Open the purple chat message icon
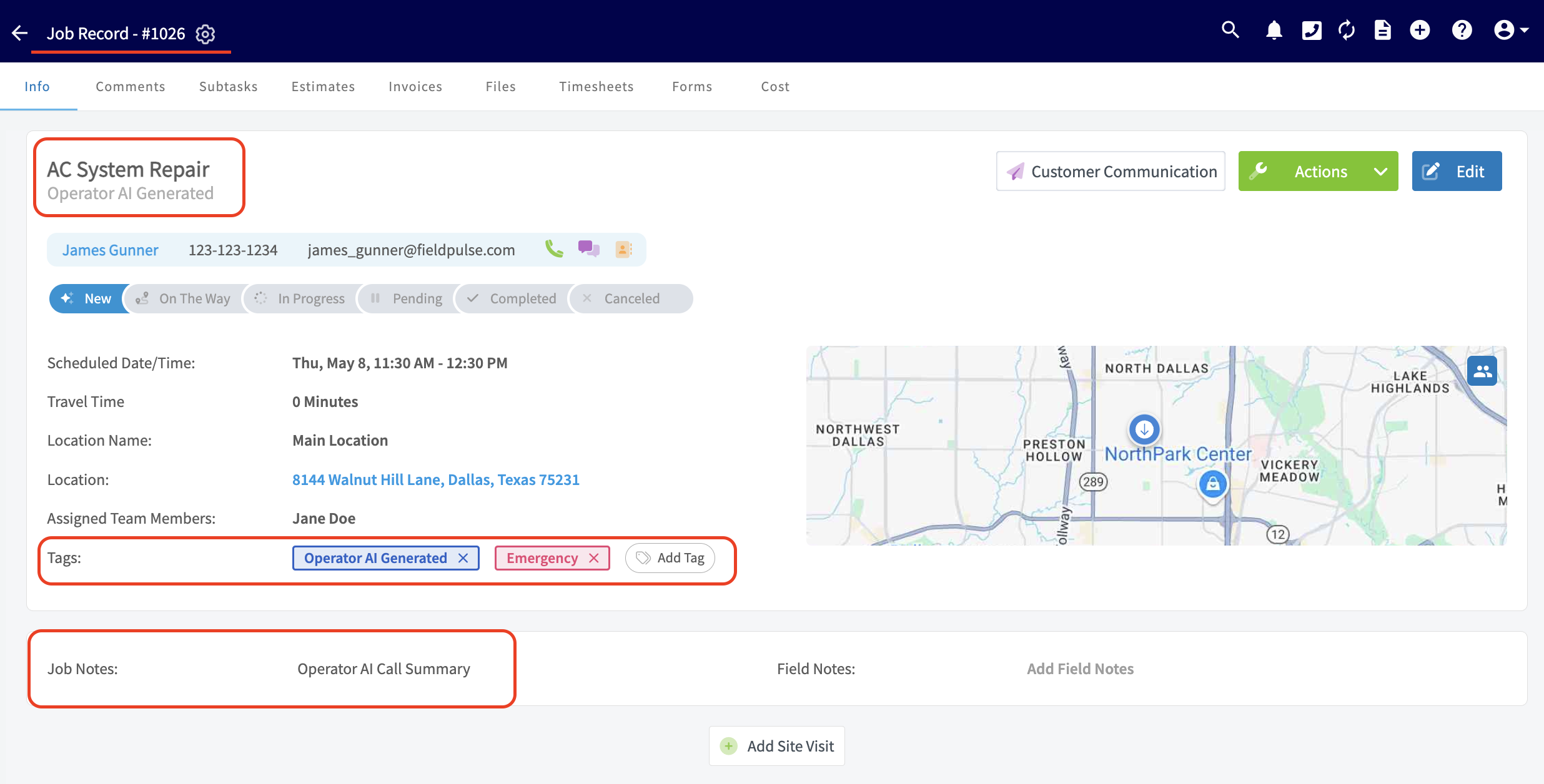This screenshot has height=784, width=1544. point(588,249)
